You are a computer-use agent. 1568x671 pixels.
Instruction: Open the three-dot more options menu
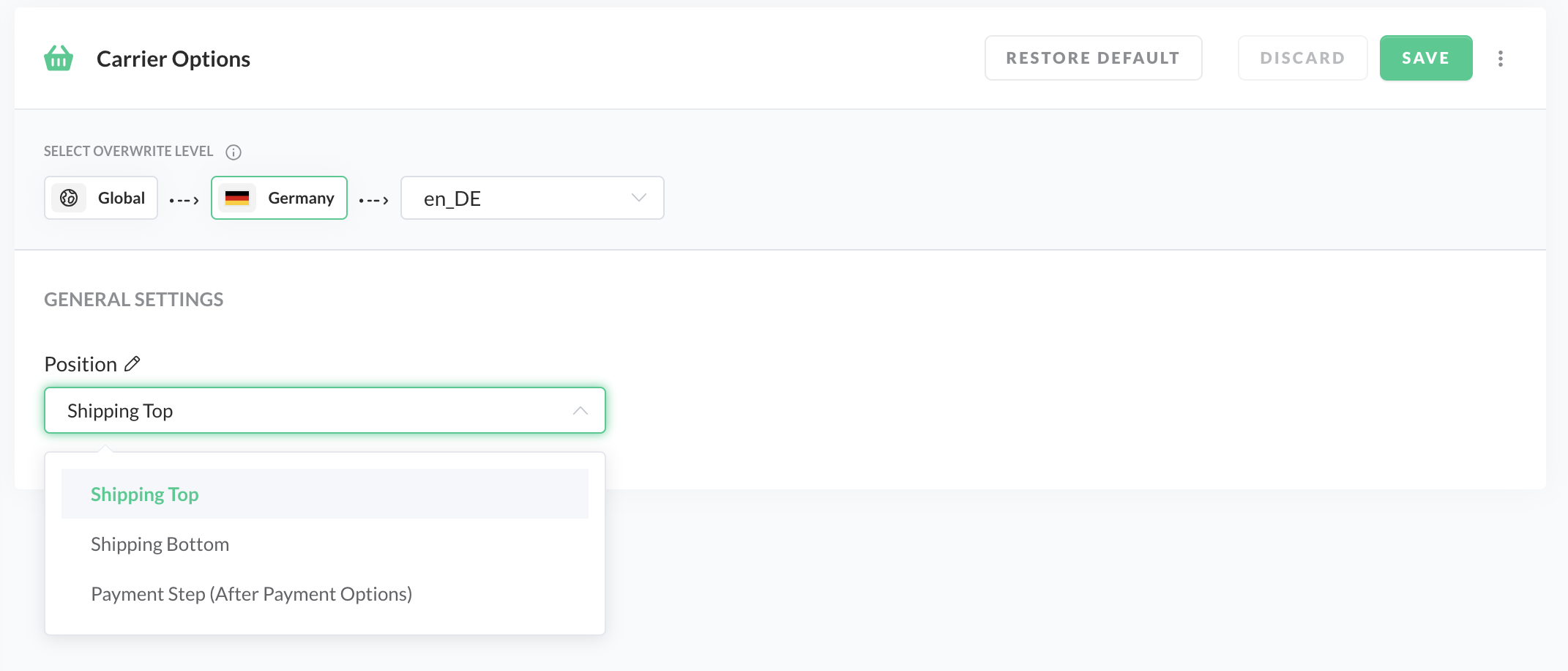pos(1500,59)
